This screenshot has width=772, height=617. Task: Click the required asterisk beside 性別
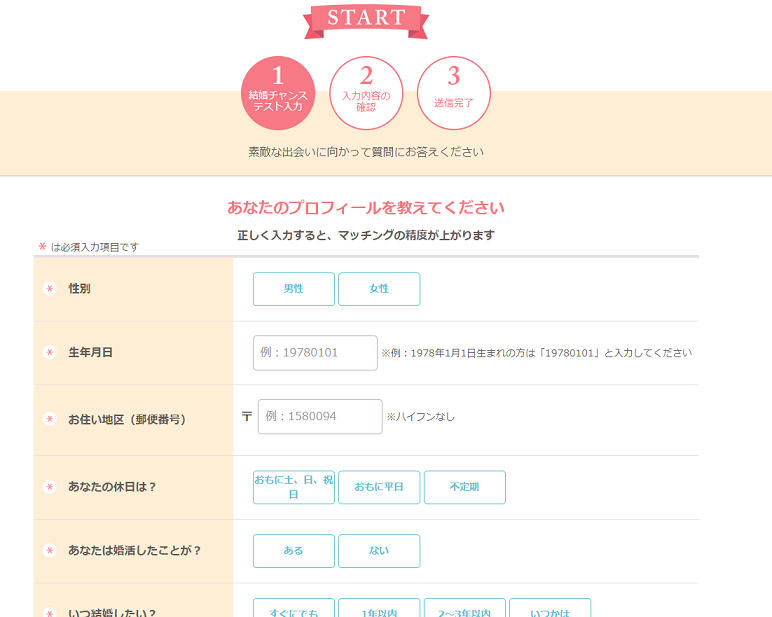[49, 289]
